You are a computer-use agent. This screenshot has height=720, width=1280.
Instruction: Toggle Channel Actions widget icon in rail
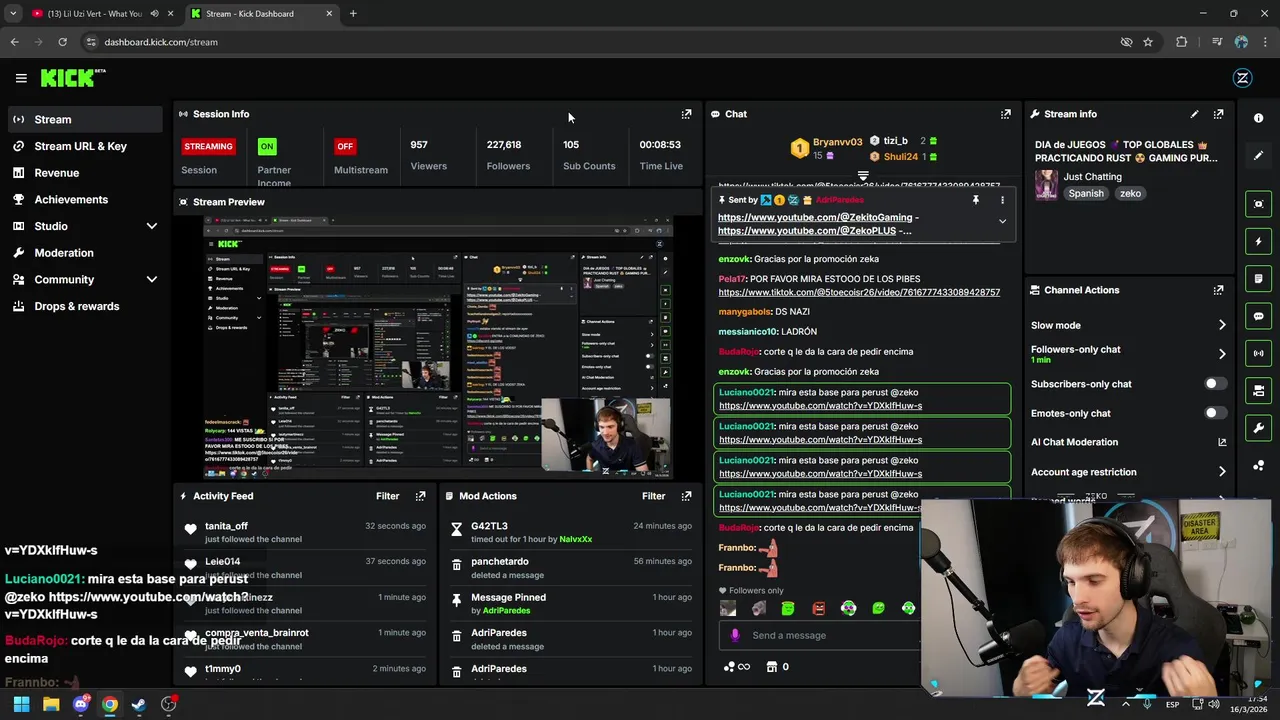pos(1258,390)
